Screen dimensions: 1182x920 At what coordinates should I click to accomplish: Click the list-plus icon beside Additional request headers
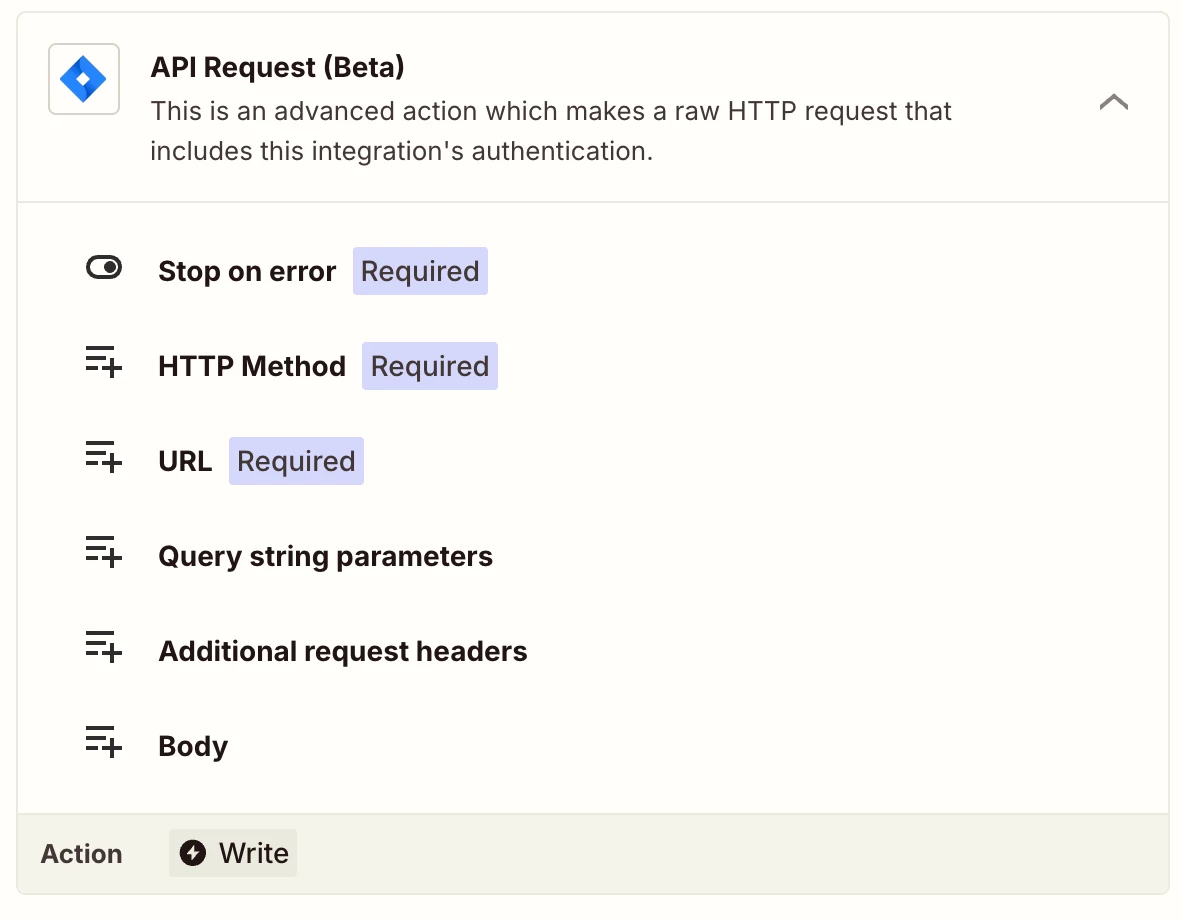coord(104,647)
